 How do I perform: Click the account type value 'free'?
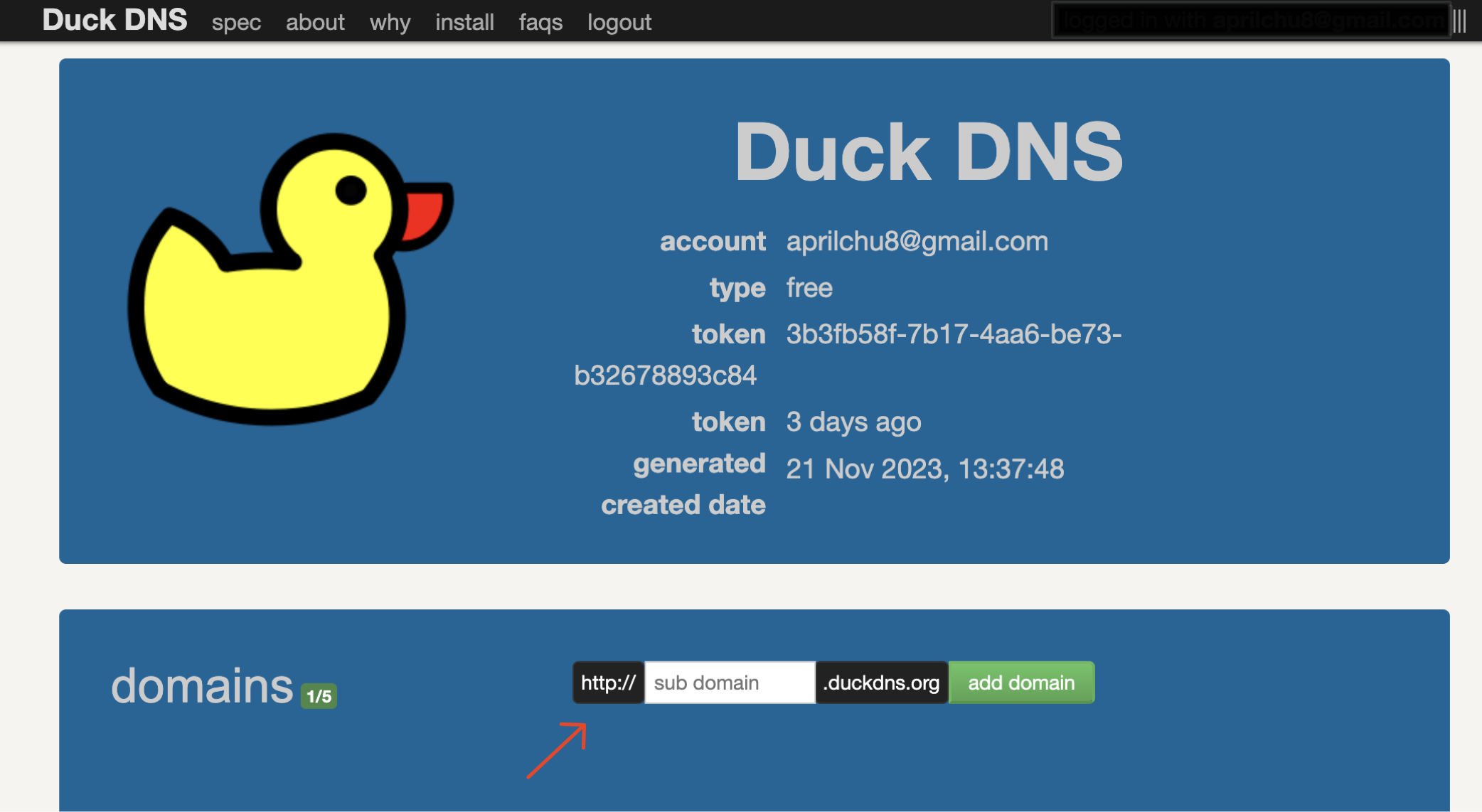coord(809,288)
